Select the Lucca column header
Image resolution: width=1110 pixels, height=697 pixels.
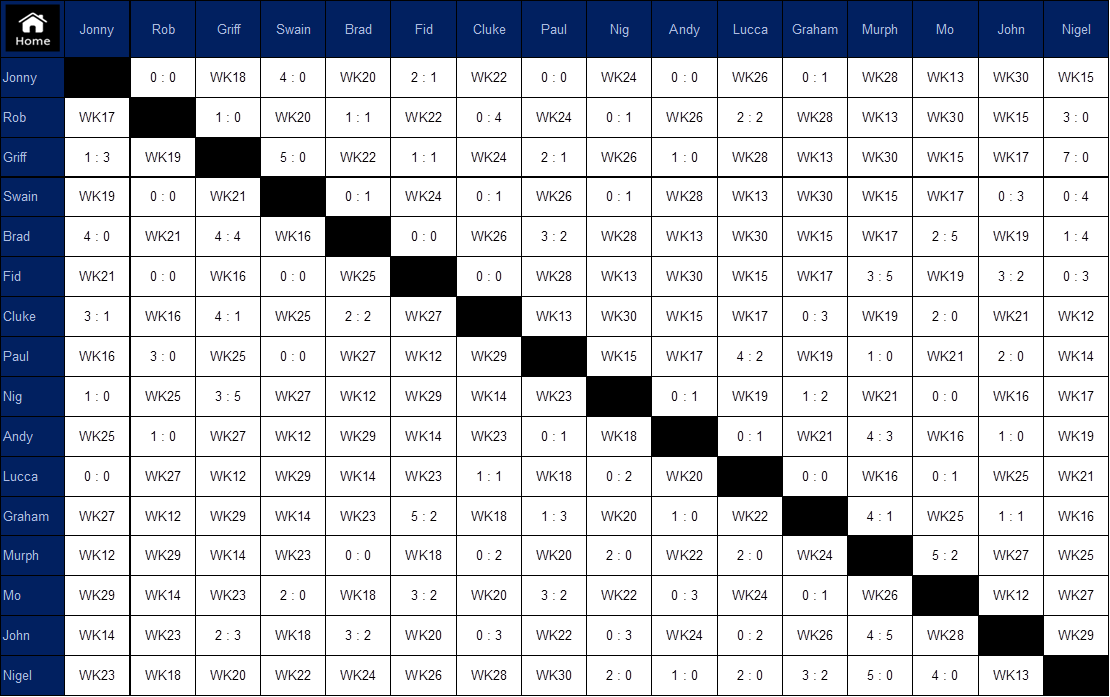point(750,29)
